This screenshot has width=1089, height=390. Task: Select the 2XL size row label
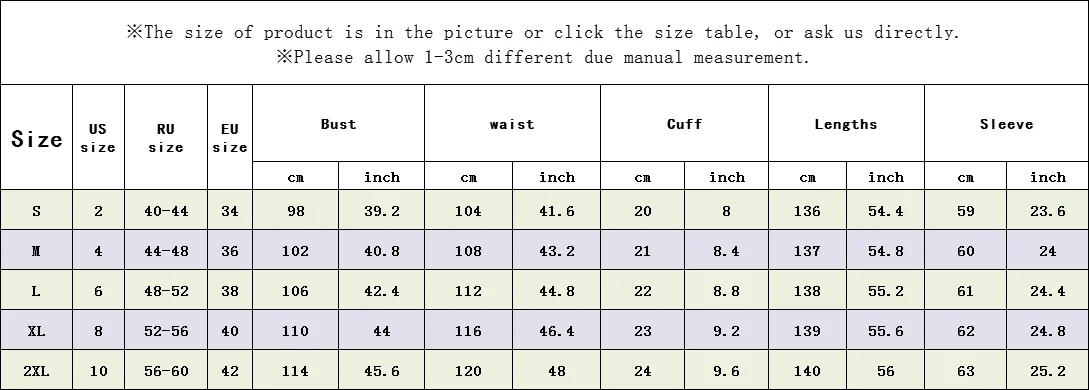(36, 371)
